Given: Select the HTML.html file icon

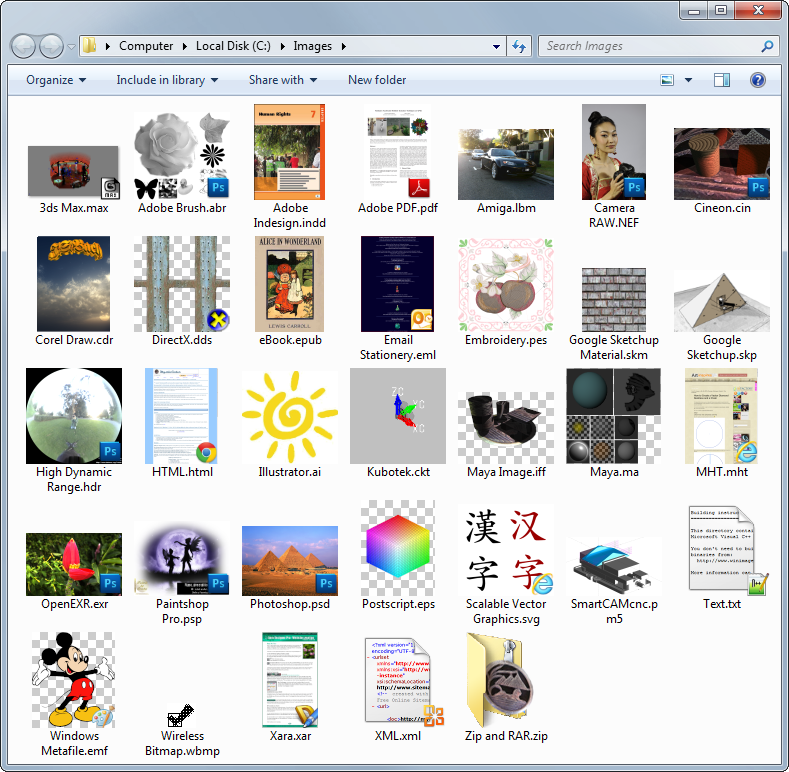Looking at the screenshot, I should coord(182,416).
